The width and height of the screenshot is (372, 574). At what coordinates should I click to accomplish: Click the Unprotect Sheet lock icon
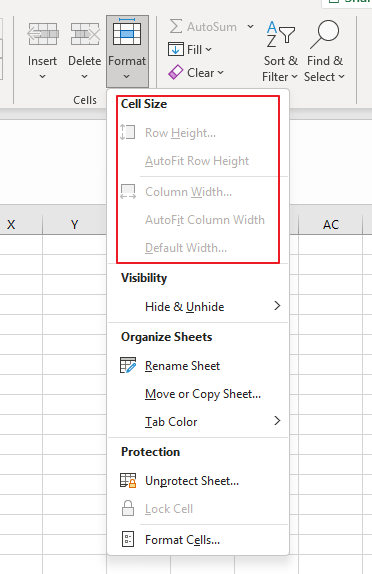coord(128,480)
